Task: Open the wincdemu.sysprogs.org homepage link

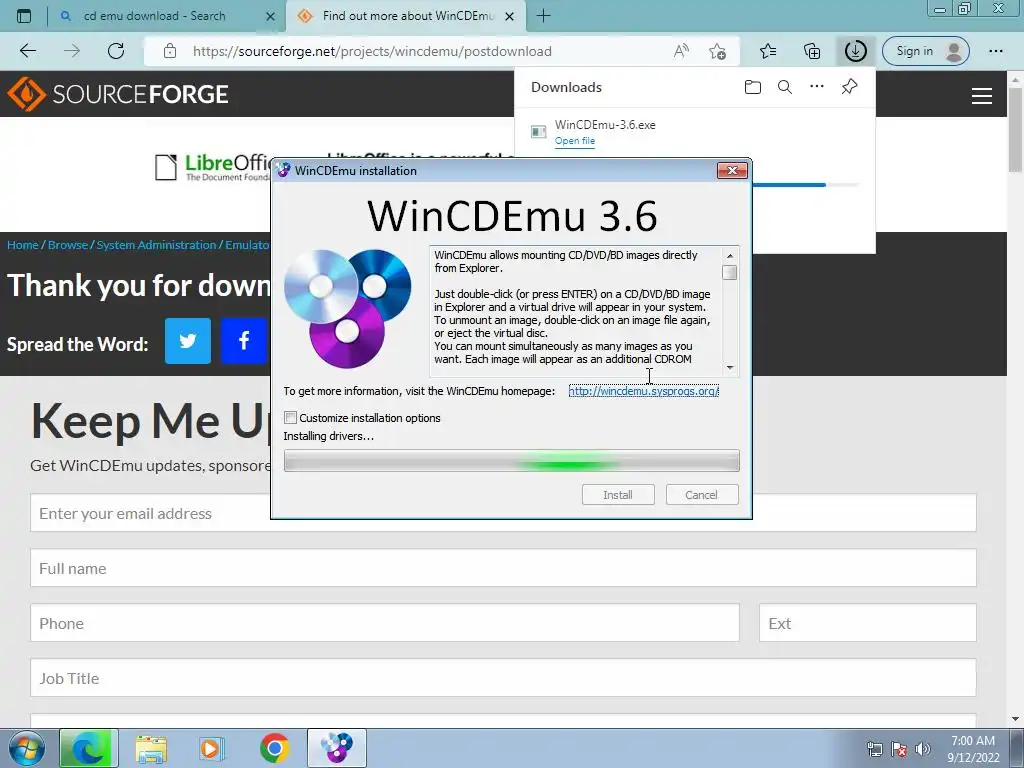Action: click(x=643, y=391)
